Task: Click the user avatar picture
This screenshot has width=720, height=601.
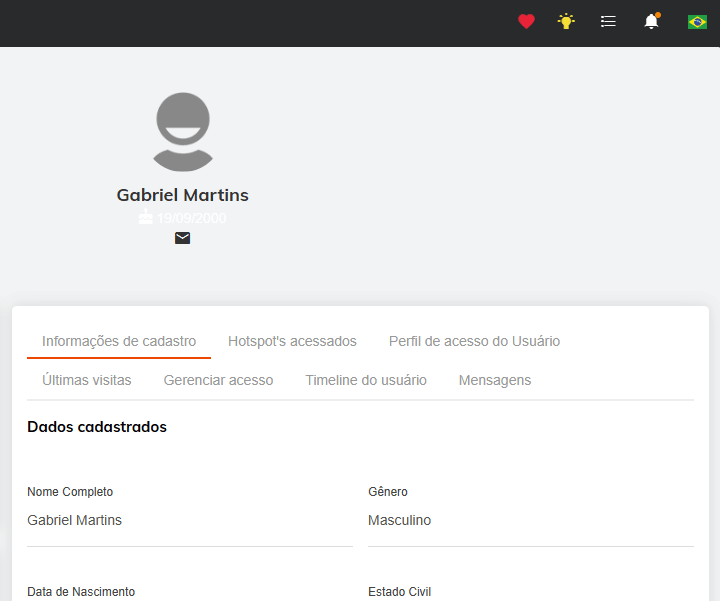Action: click(182, 131)
